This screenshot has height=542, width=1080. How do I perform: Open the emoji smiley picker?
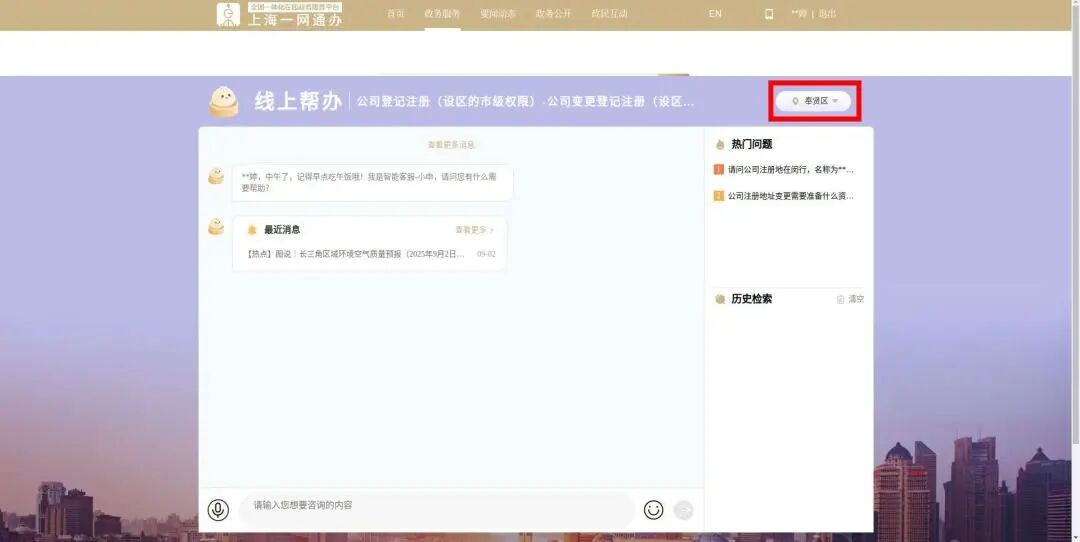[x=653, y=510]
